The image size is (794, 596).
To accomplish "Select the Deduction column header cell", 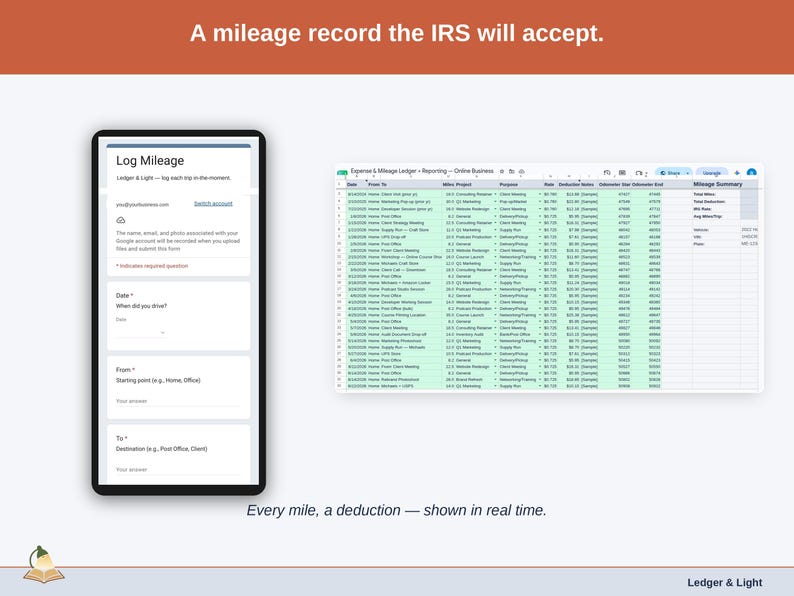I will 569,185.
